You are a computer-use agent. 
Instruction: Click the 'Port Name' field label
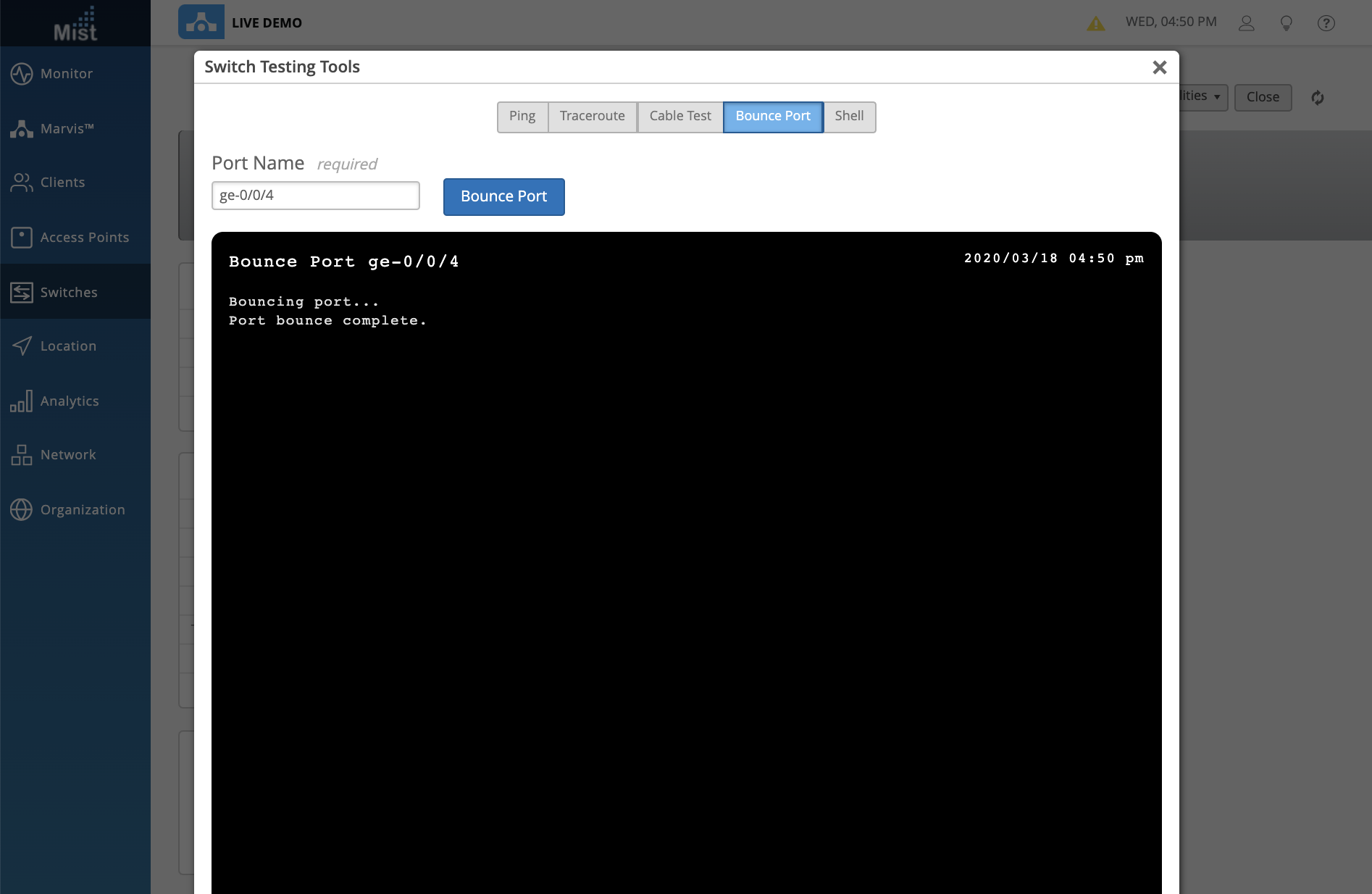[x=258, y=164]
